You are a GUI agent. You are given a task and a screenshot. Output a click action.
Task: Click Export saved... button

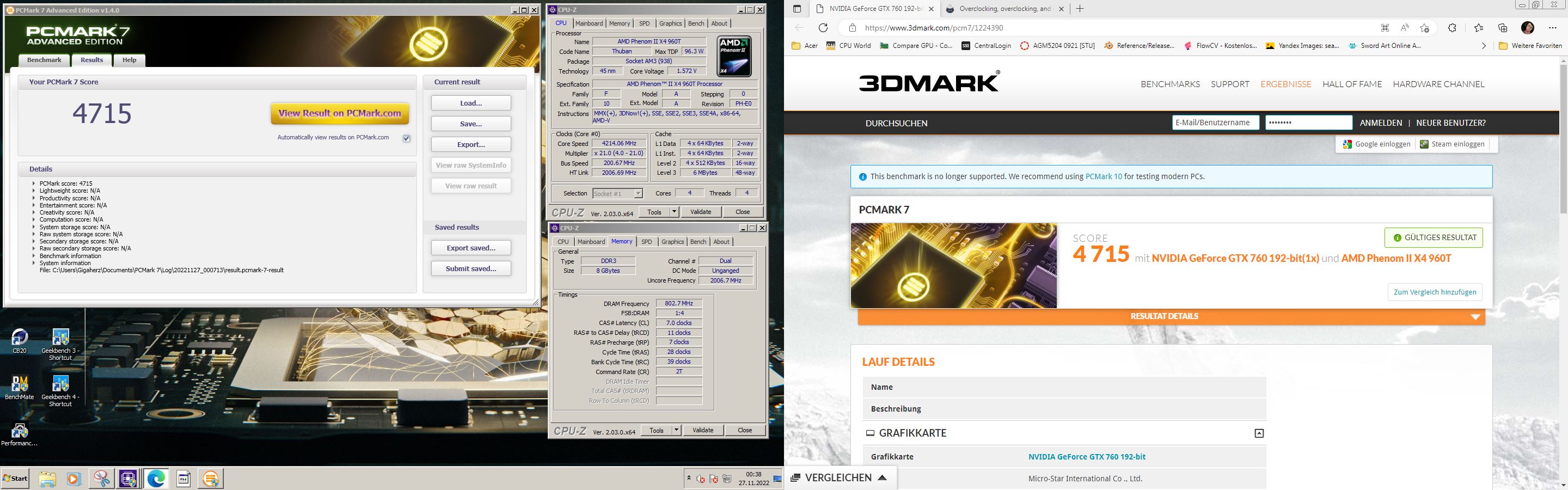point(471,248)
